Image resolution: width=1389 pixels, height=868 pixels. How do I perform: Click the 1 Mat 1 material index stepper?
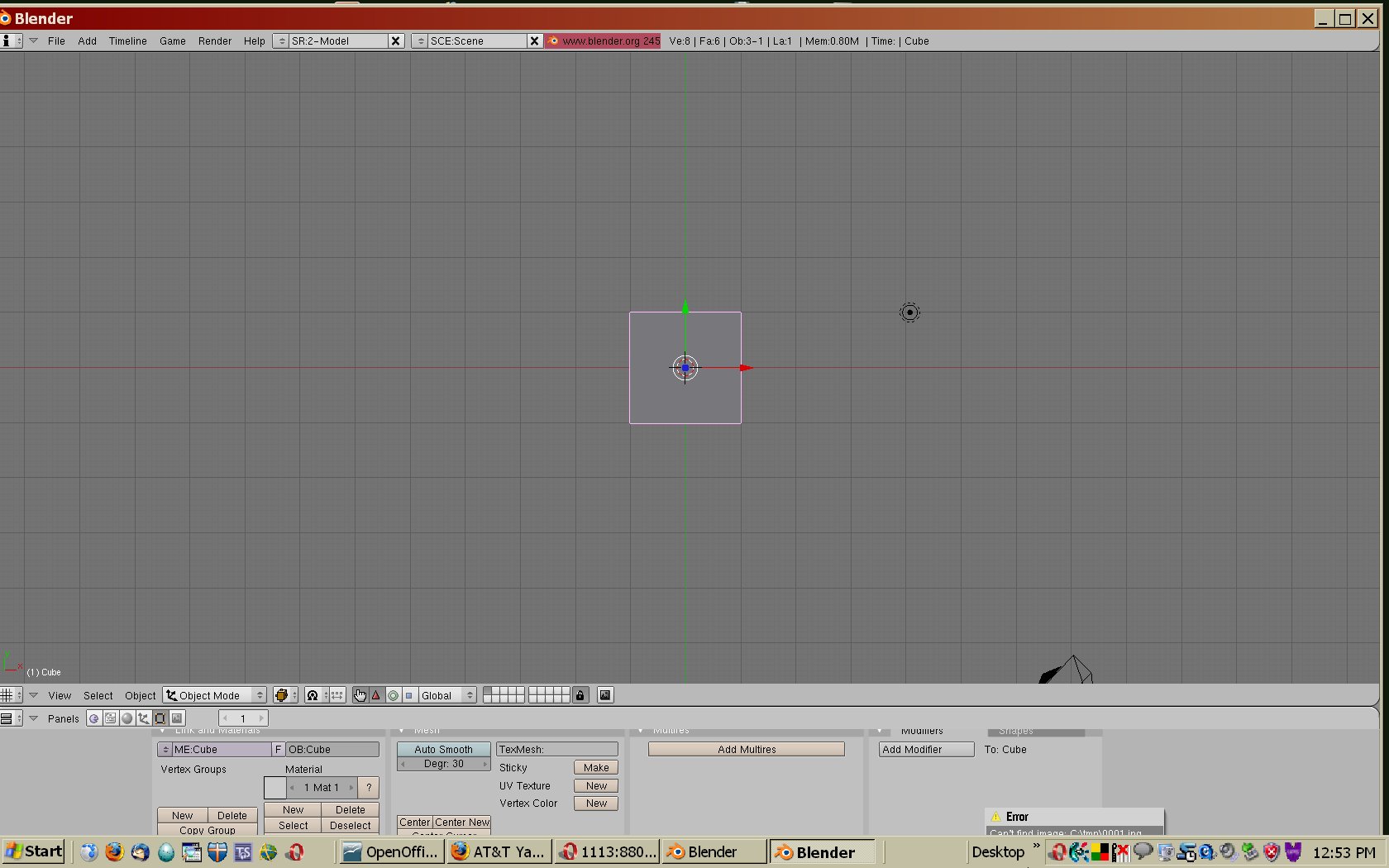pos(322,788)
